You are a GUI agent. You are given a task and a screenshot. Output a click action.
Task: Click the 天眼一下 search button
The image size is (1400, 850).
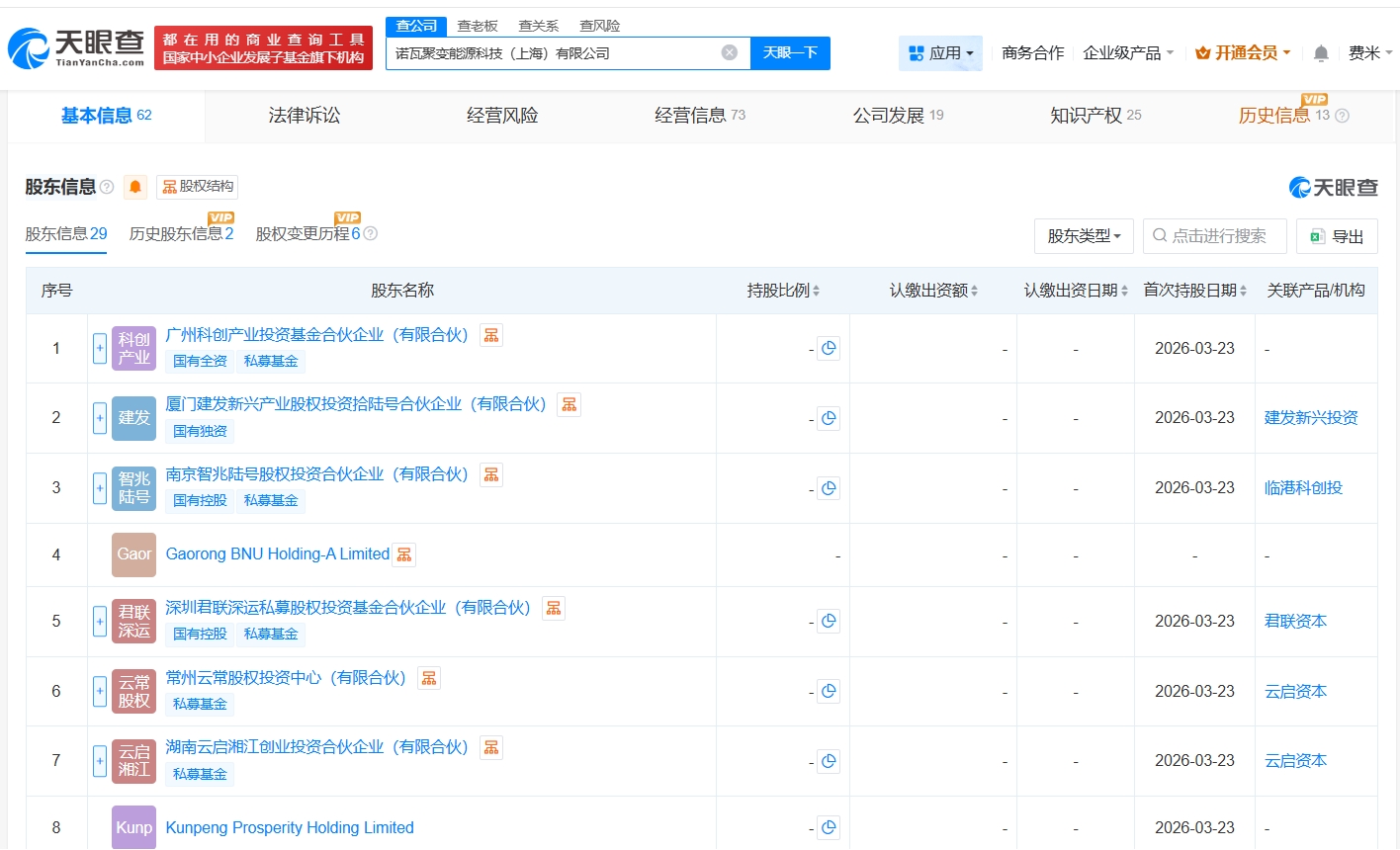point(790,53)
